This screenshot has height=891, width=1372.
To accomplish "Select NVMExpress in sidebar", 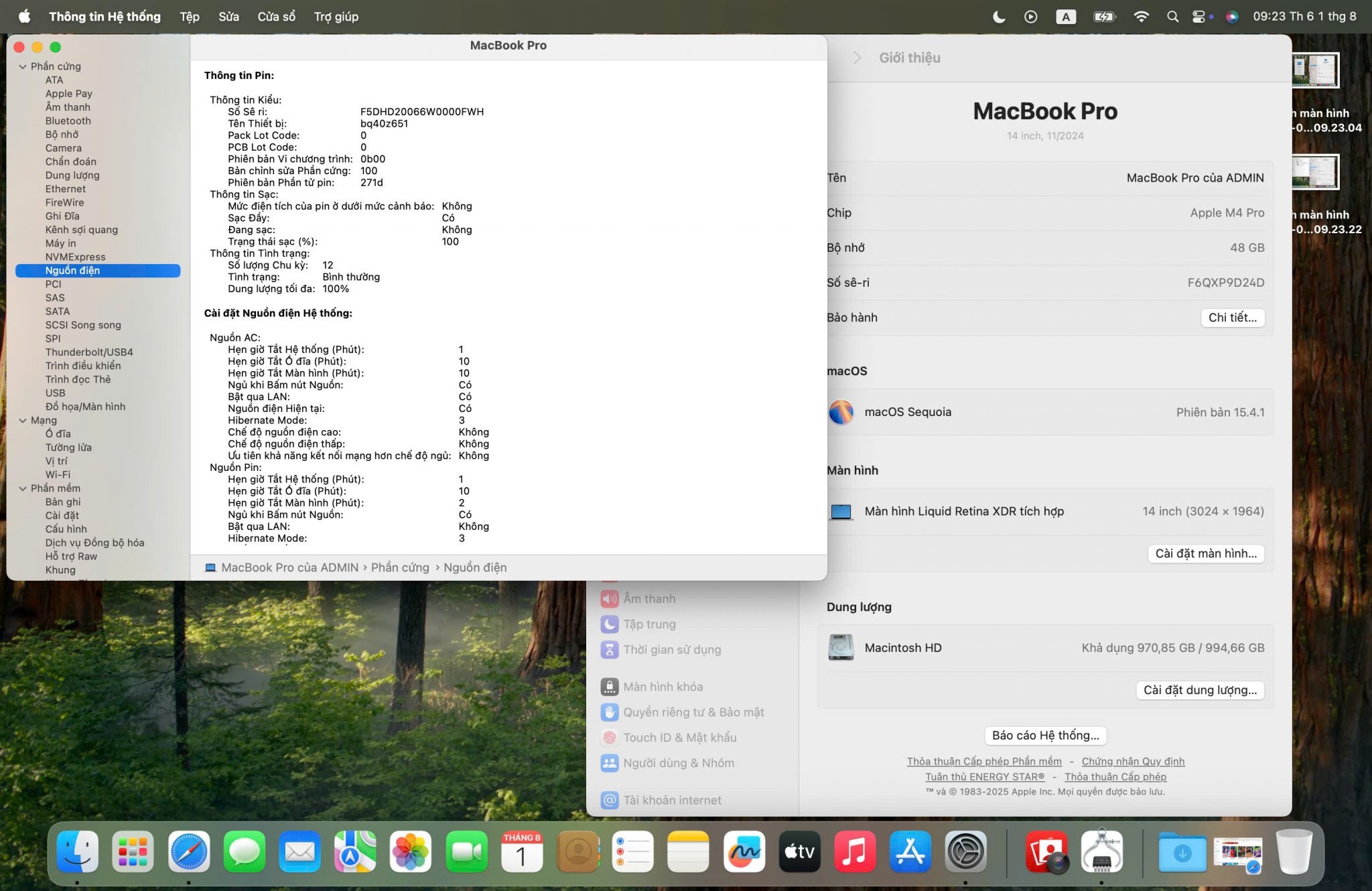I will (75, 257).
